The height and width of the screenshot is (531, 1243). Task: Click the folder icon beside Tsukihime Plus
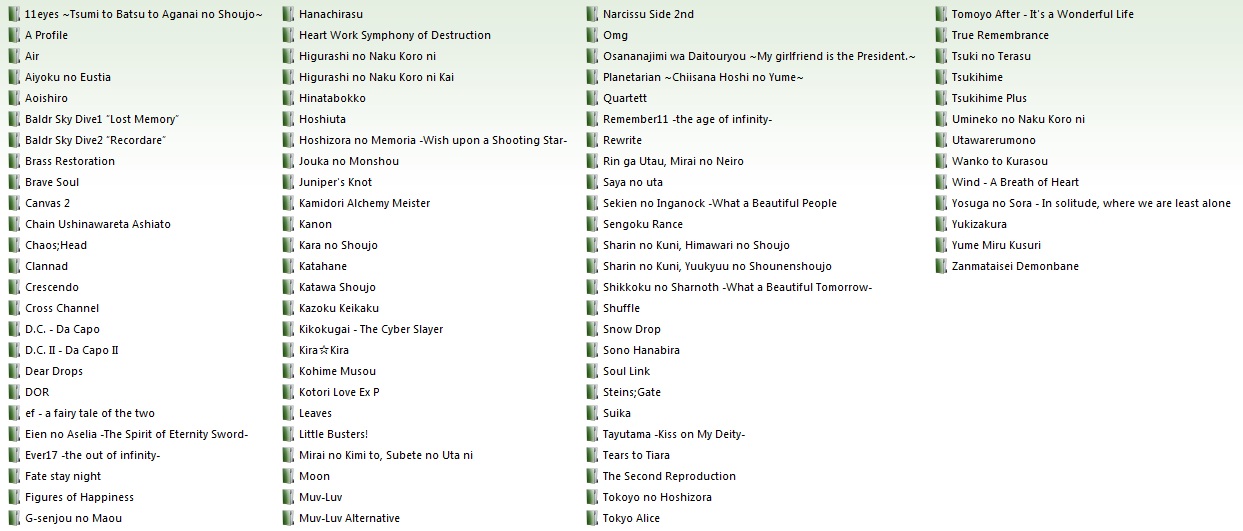[941, 98]
